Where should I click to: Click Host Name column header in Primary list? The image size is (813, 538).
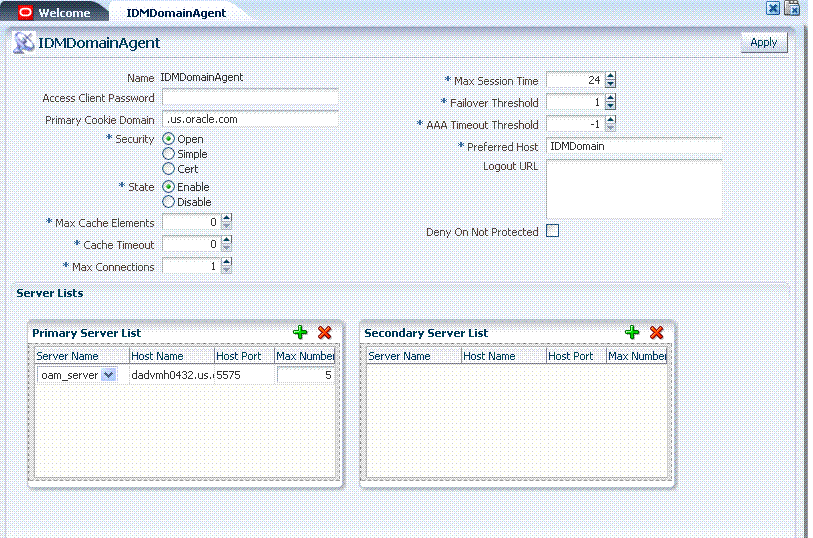[x=172, y=356]
